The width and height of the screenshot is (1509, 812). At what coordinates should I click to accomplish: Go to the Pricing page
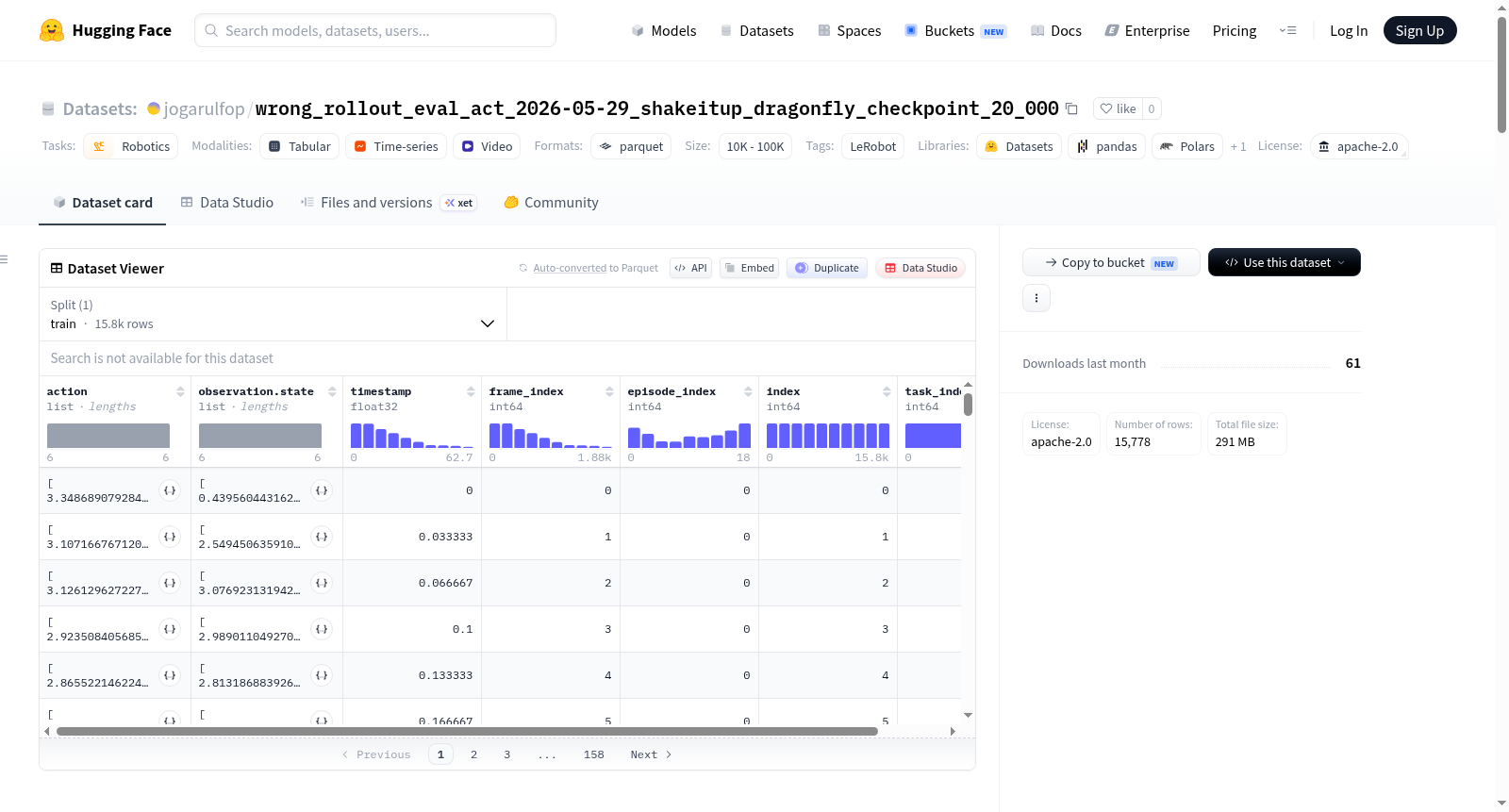(x=1235, y=30)
